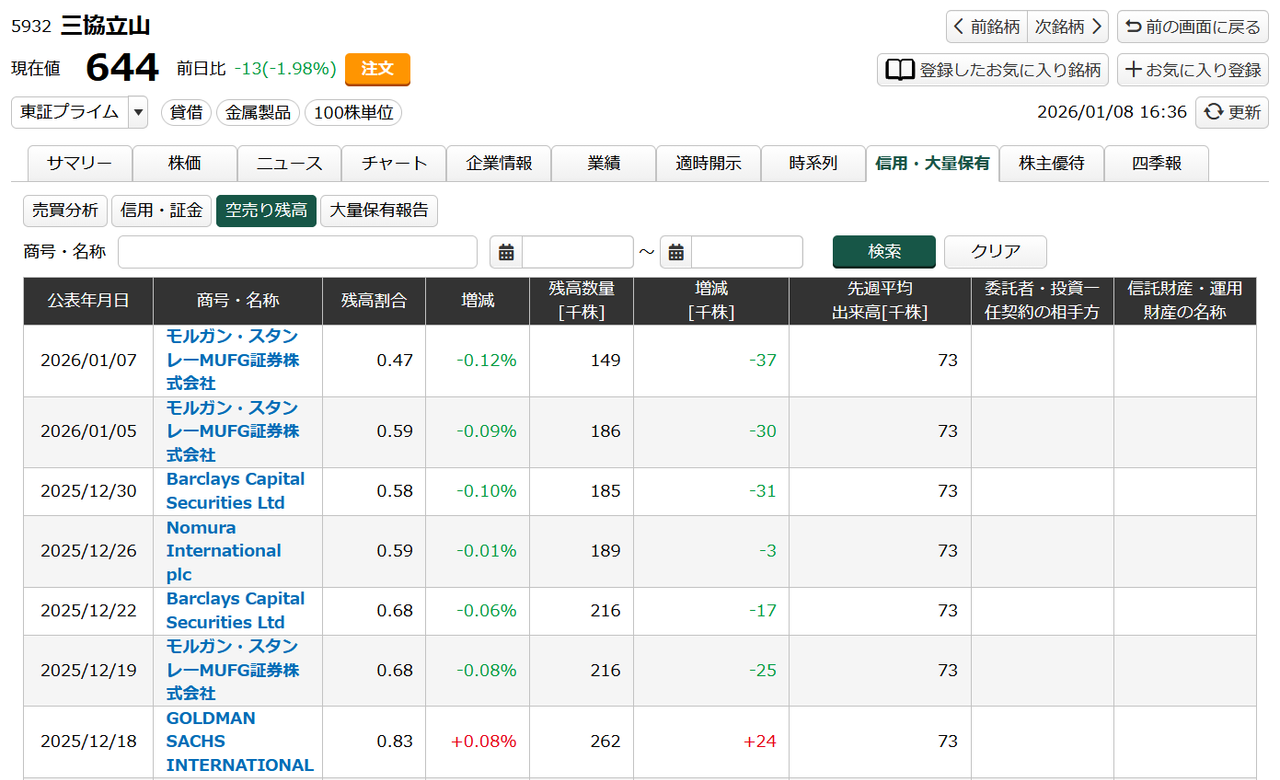Select the 信用・証金 sub-tab
The height and width of the screenshot is (780, 1280).
[x=161, y=210]
